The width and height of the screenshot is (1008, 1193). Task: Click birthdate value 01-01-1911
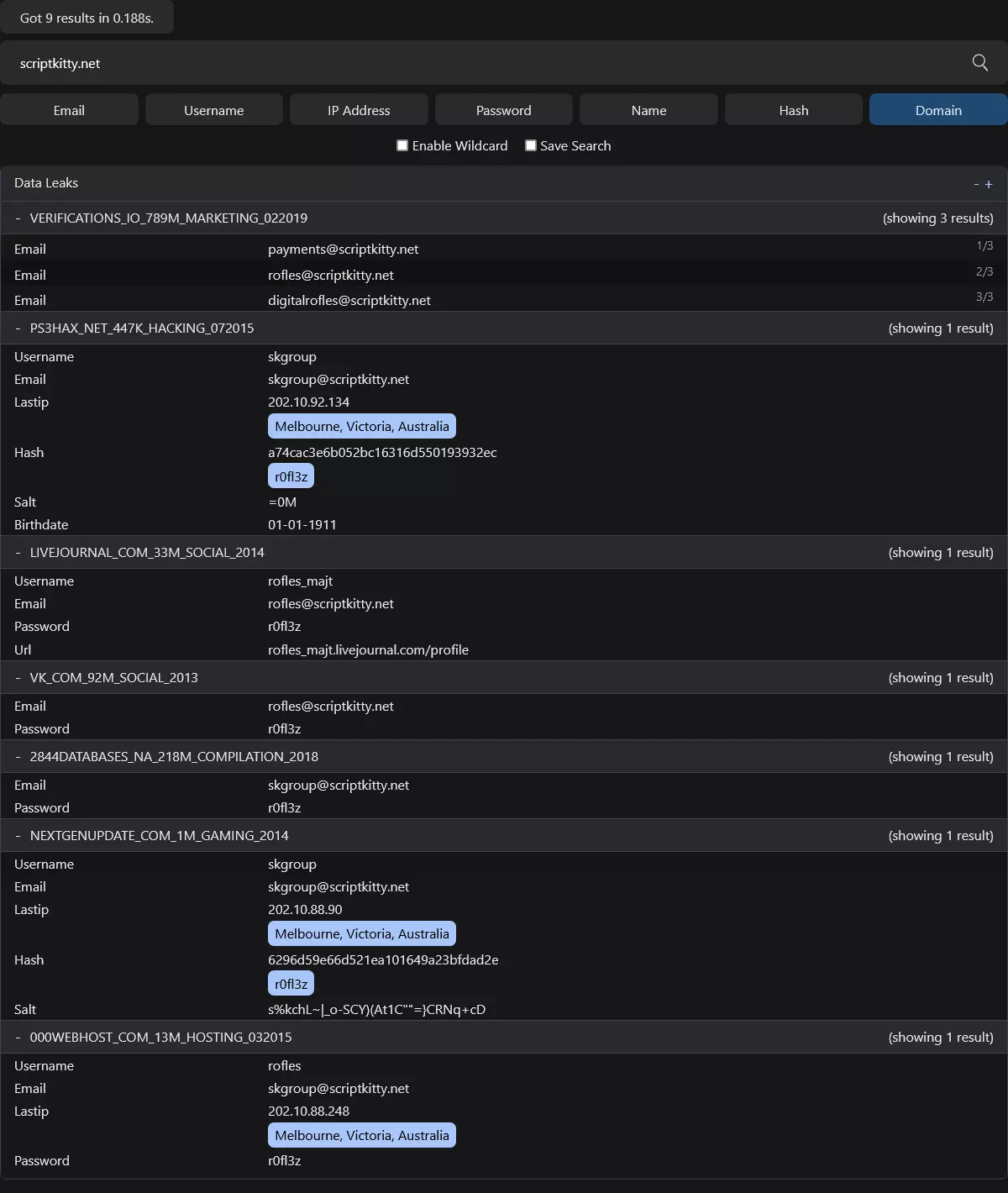pos(302,524)
